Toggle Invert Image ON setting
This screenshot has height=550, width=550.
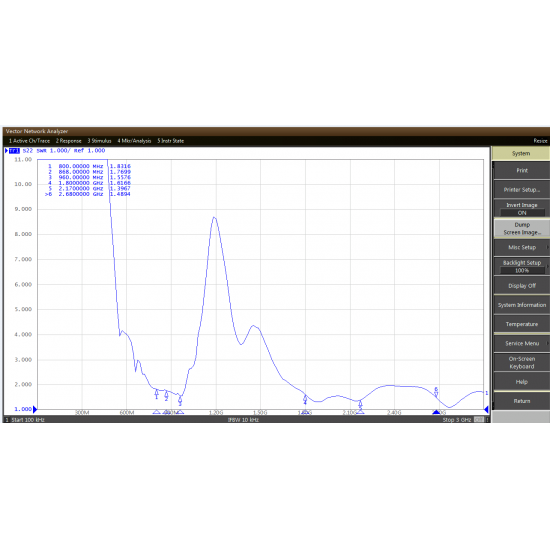(522, 209)
